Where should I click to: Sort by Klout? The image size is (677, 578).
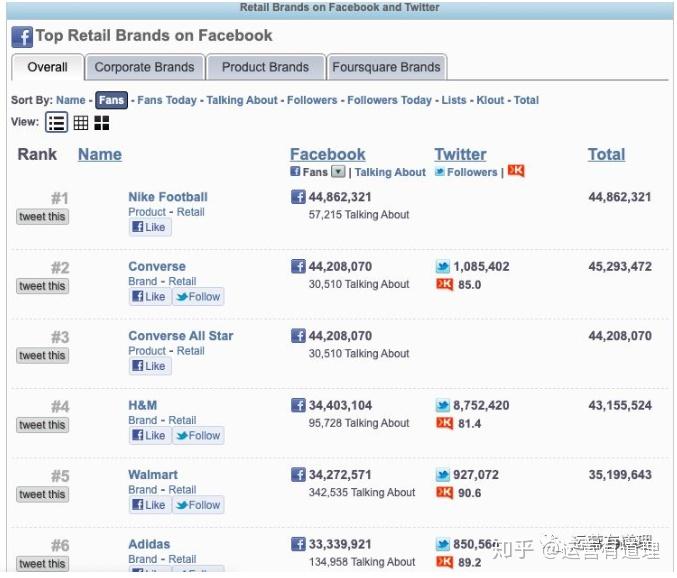(490, 100)
